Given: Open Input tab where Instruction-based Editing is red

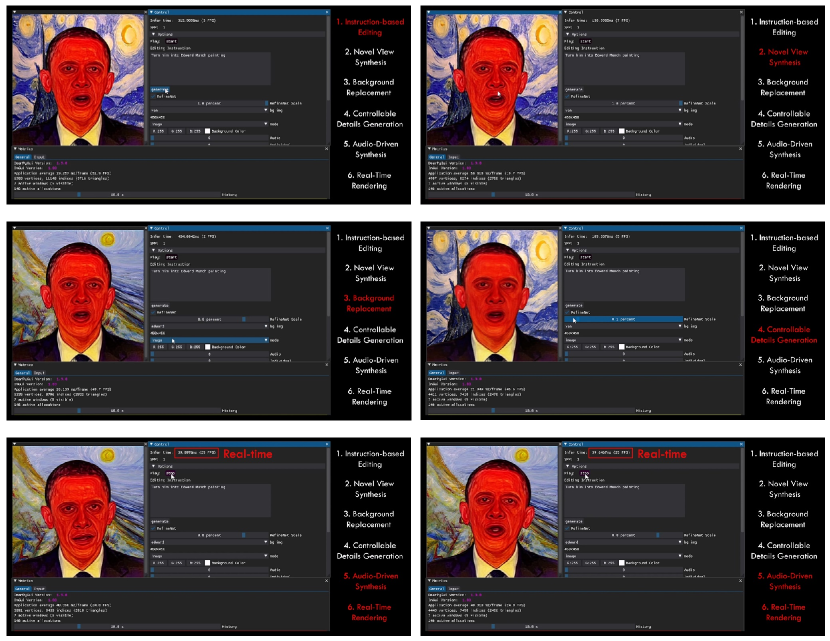Looking at the screenshot, I should [x=39, y=157].
